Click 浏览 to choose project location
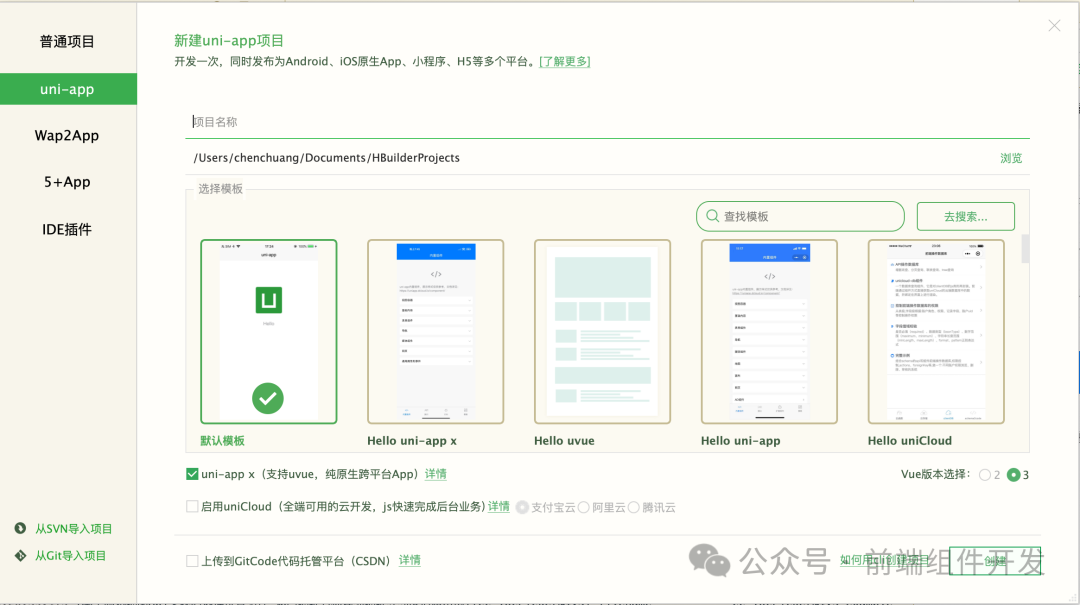1080x605 pixels. tap(1011, 157)
